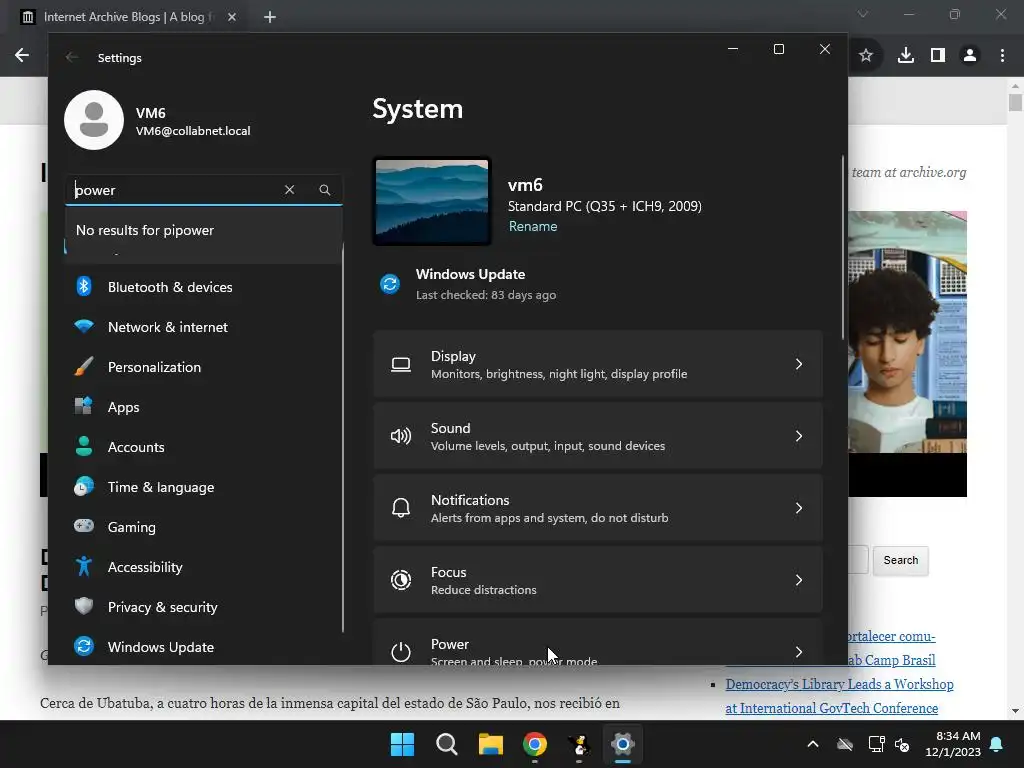The height and width of the screenshot is (768, 1024).
Task: Click "No results for pipower" text
Action: [x=145, y=230]
